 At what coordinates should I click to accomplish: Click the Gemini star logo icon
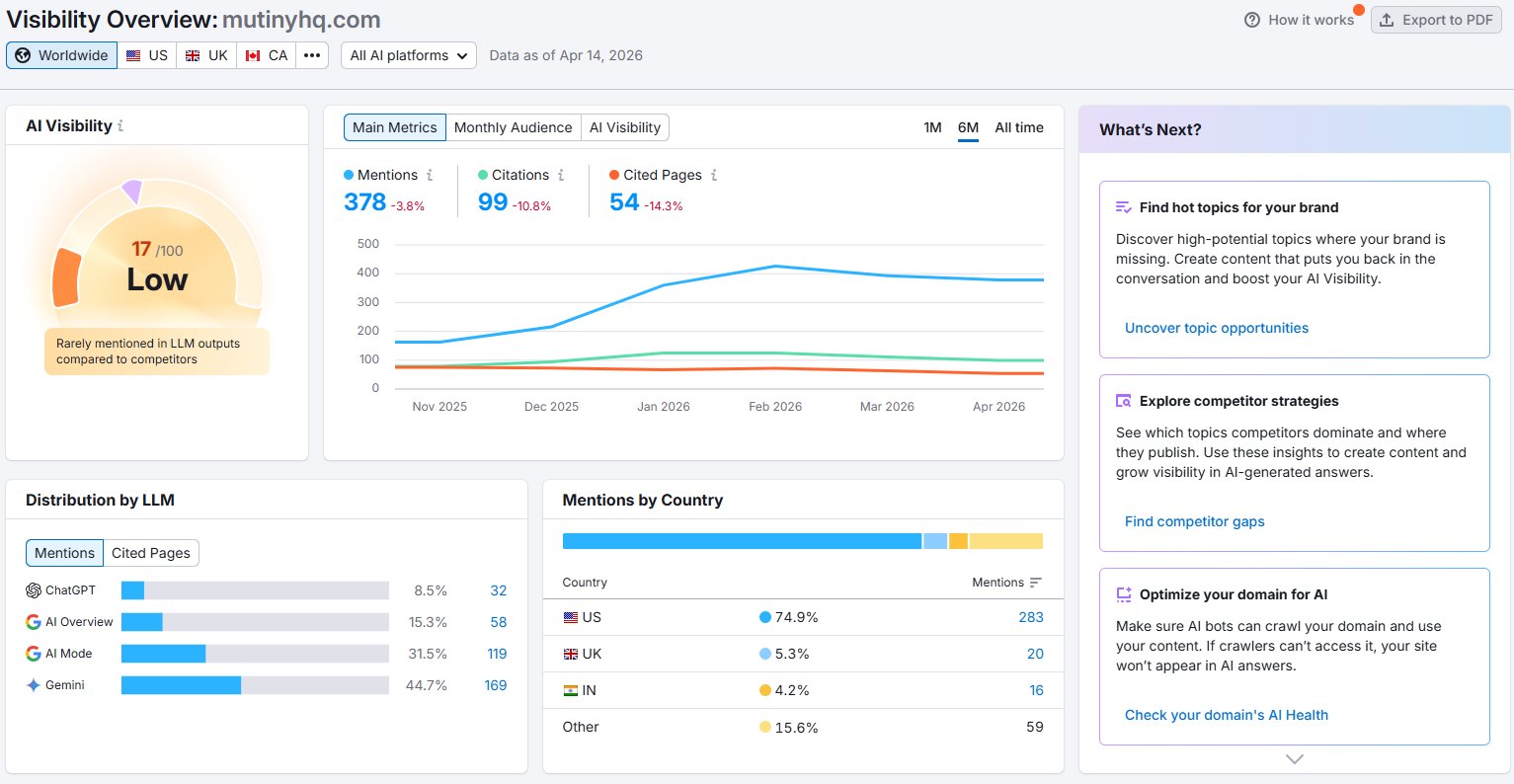[34, 685]
